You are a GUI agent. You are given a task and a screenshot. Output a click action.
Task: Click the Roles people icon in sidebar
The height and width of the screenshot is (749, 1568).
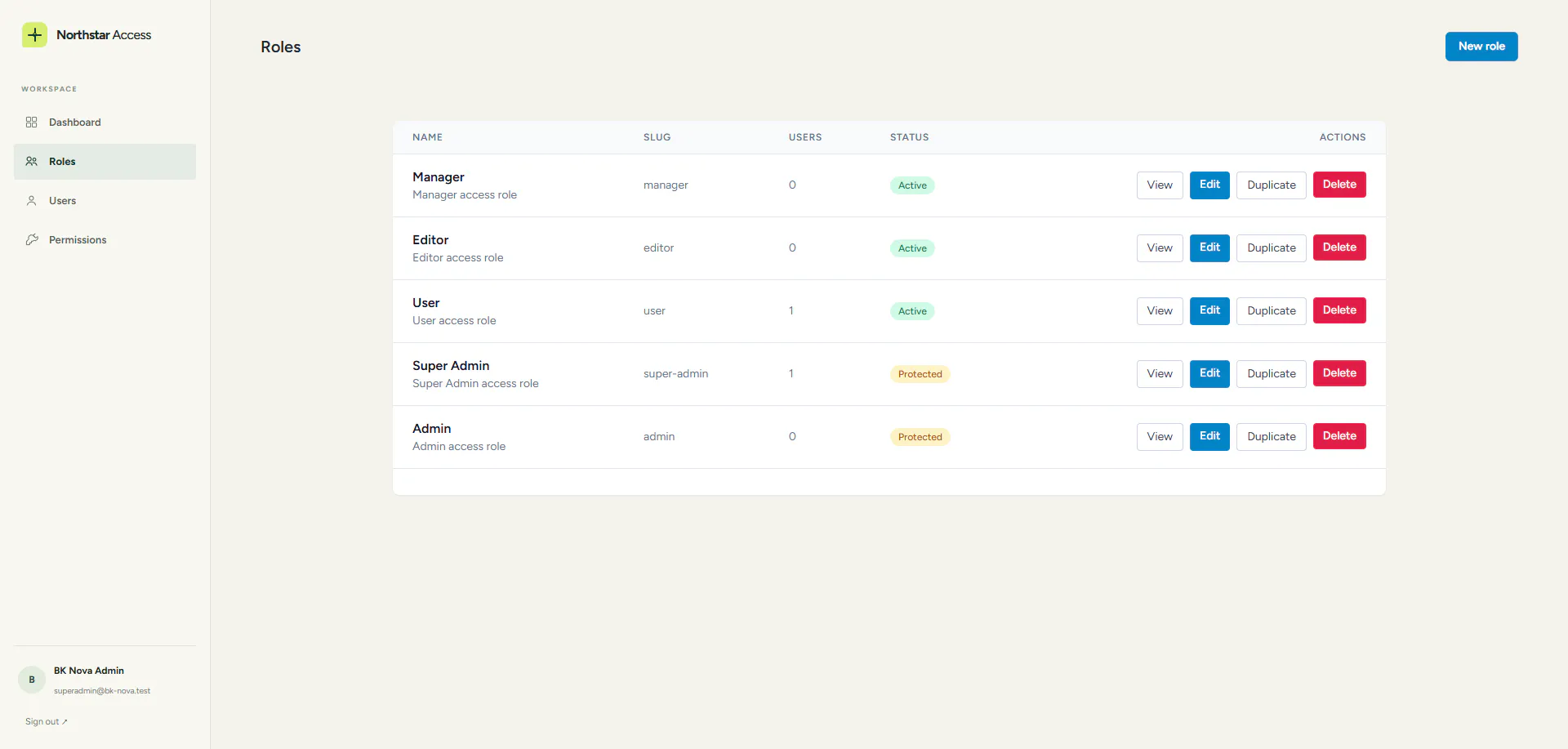pyautogui.click(x=32, y=162)
